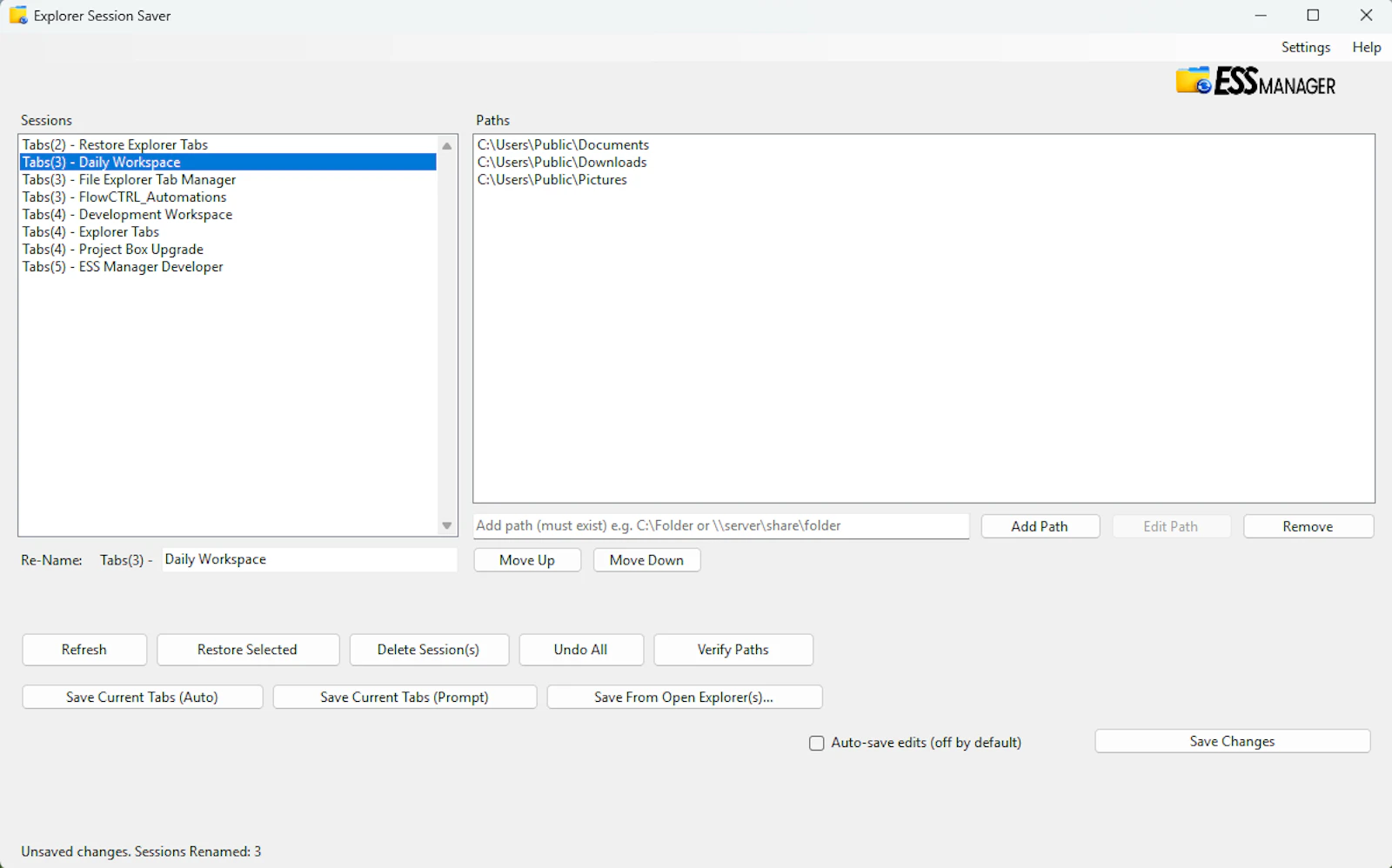1392x868 pixels.
Task: Click the Unsaved changes status bar text
Action: point(141,851)
